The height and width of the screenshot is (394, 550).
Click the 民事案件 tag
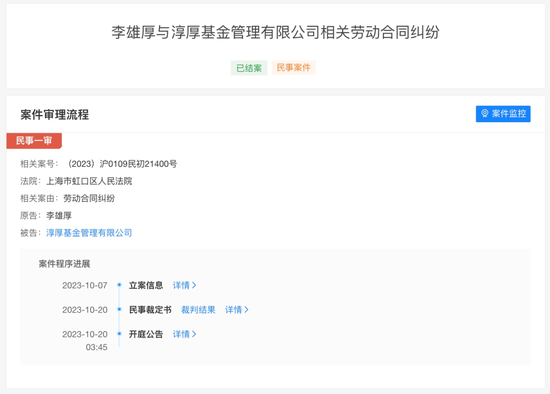[294, 67]
